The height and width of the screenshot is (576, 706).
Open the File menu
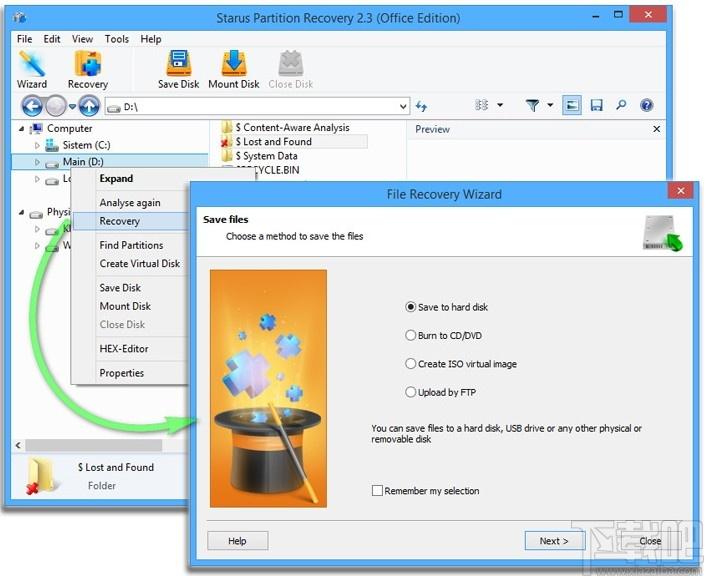pos(24,39)
